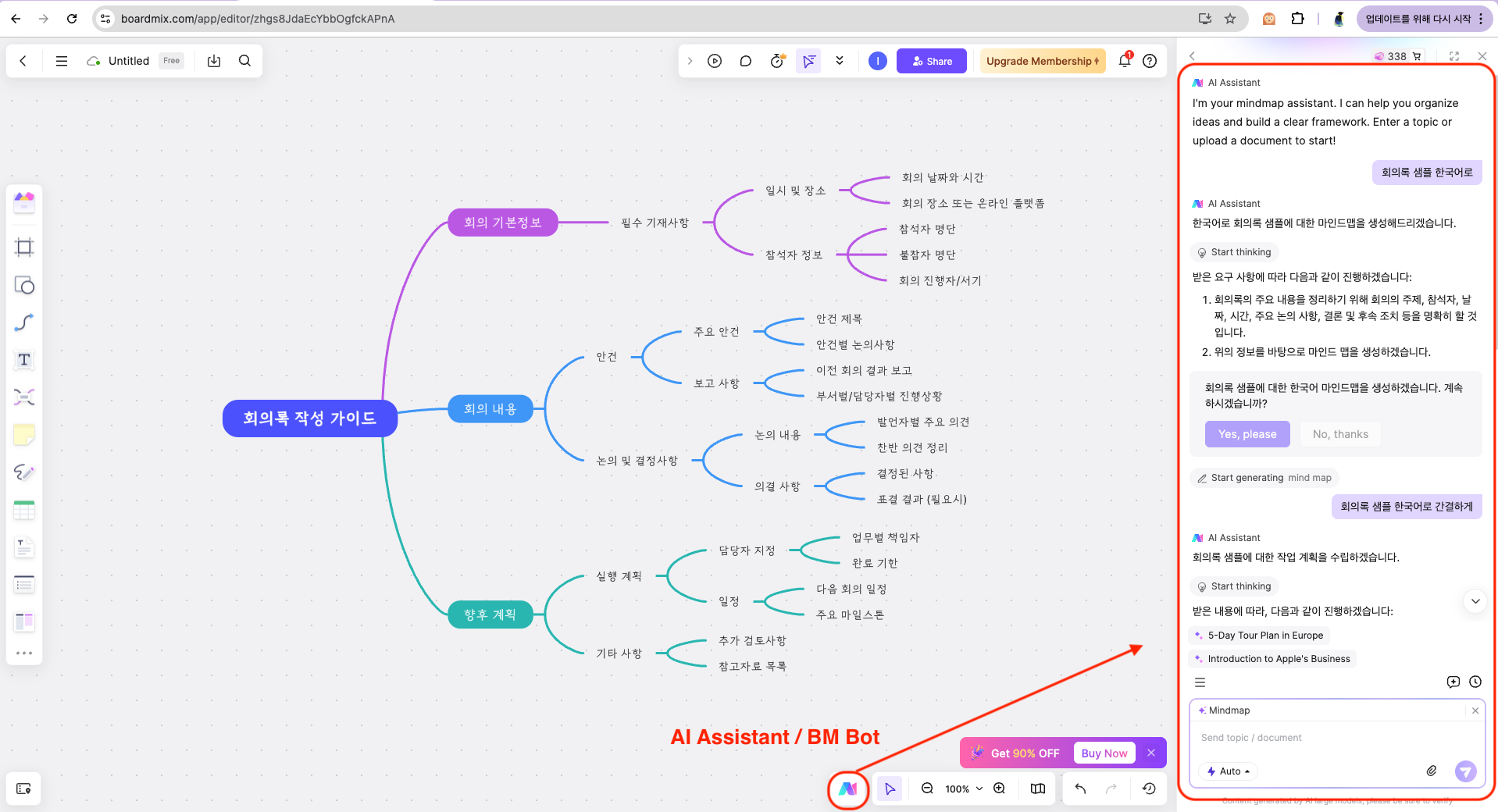Insert a Table onto the canvas
The image size is (1498, 812).
(24, 509)
